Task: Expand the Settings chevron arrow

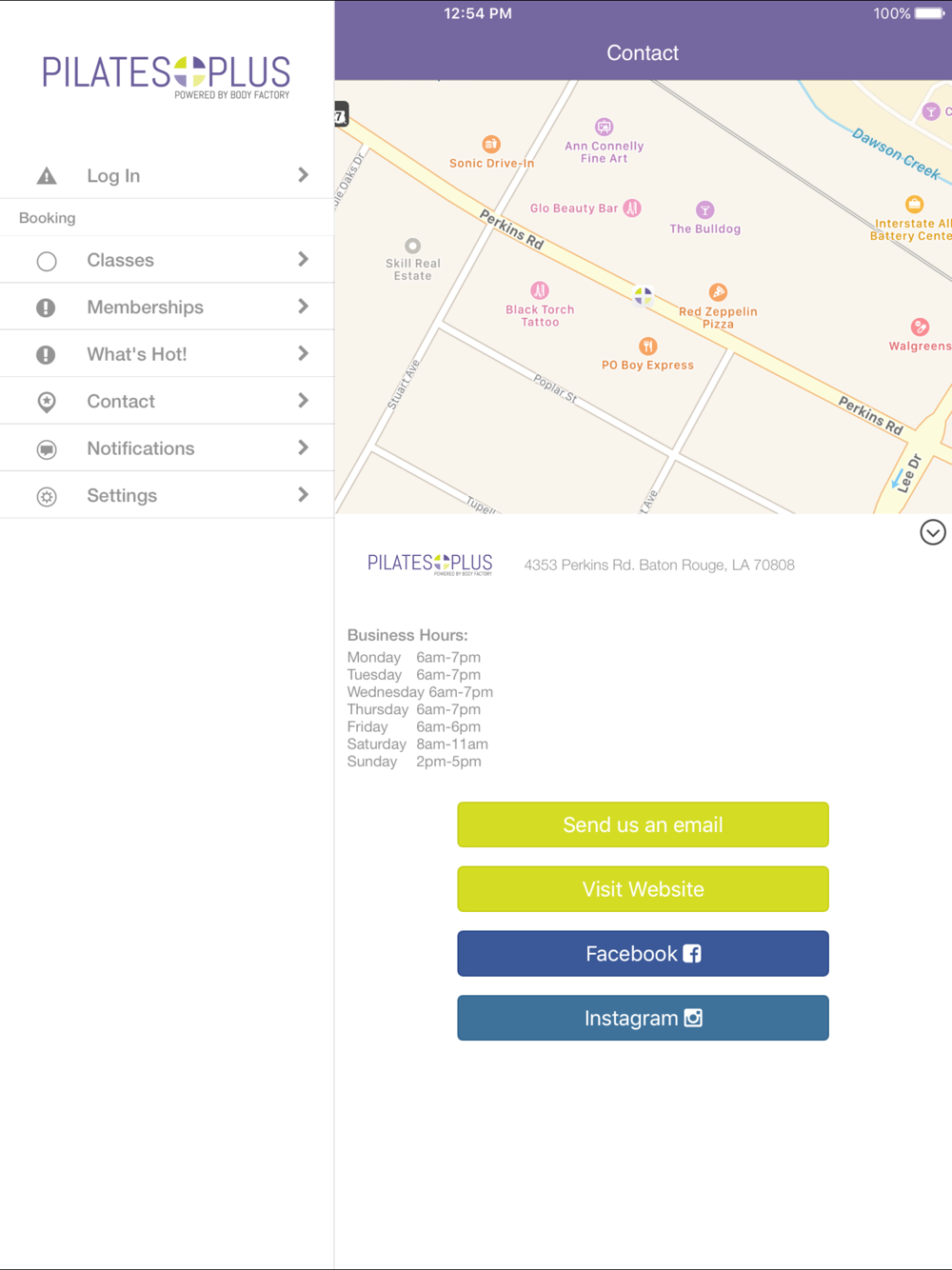Action: pos(303,495)
